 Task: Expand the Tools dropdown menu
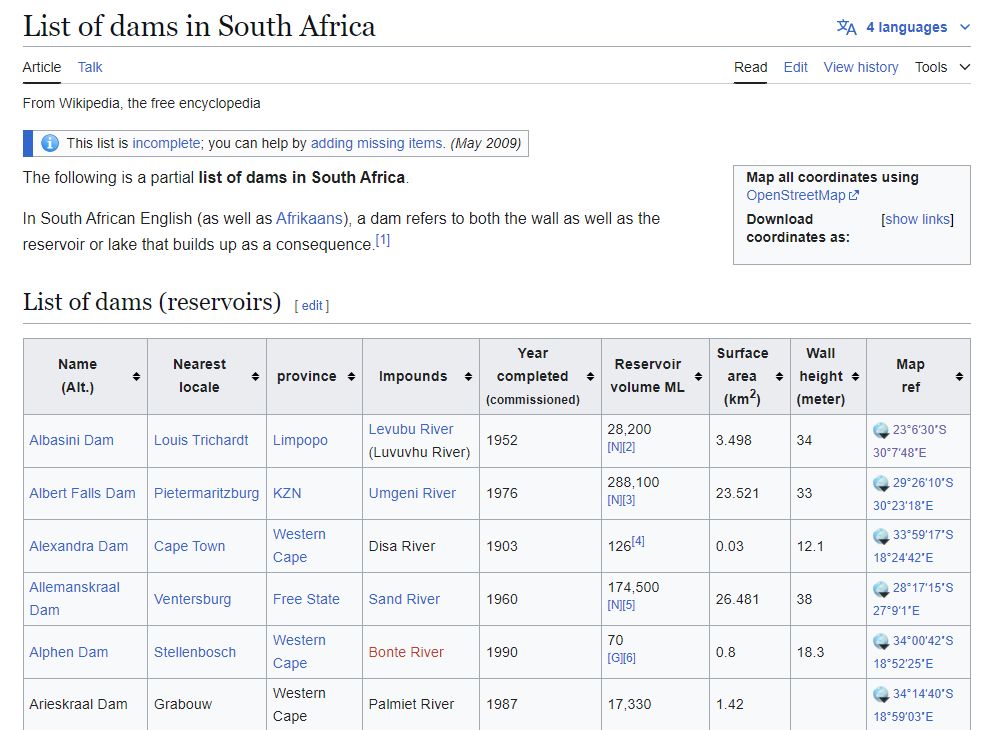point(943,67)
